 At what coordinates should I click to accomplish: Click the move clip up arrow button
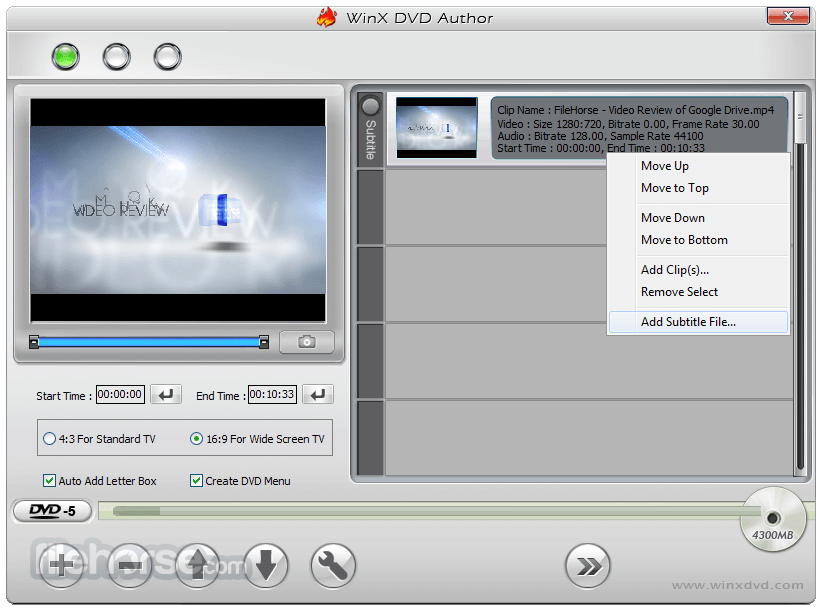click(x=197, y=566)
